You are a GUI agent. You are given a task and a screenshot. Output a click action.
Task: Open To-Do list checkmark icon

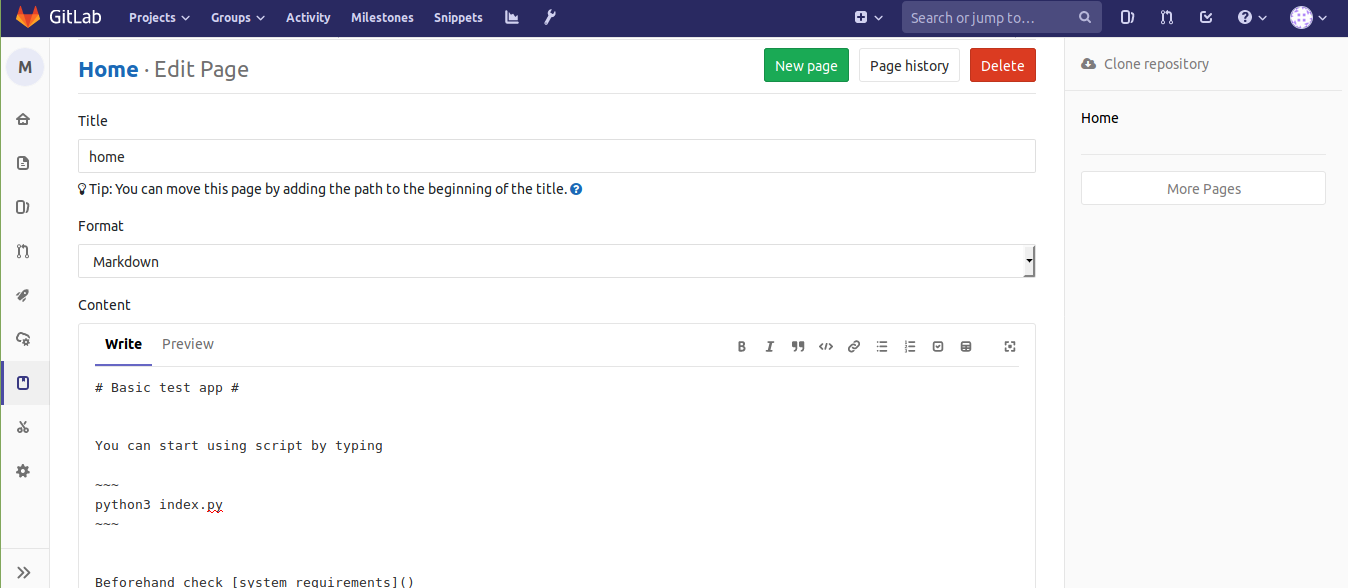tap(1206, 17)
